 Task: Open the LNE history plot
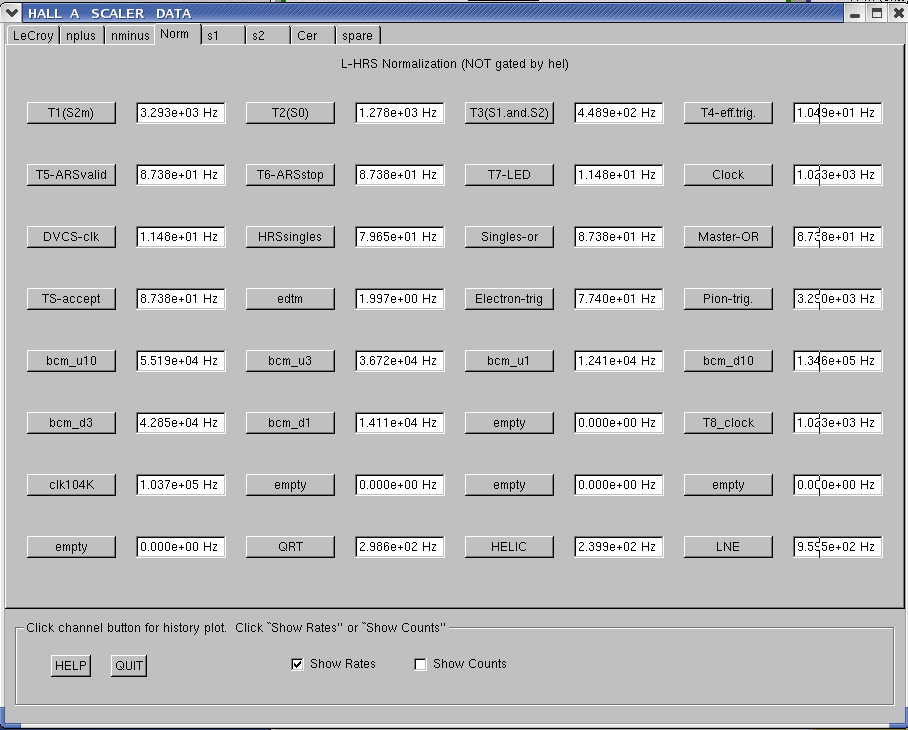pyautogui.click(x=728, y=546)
